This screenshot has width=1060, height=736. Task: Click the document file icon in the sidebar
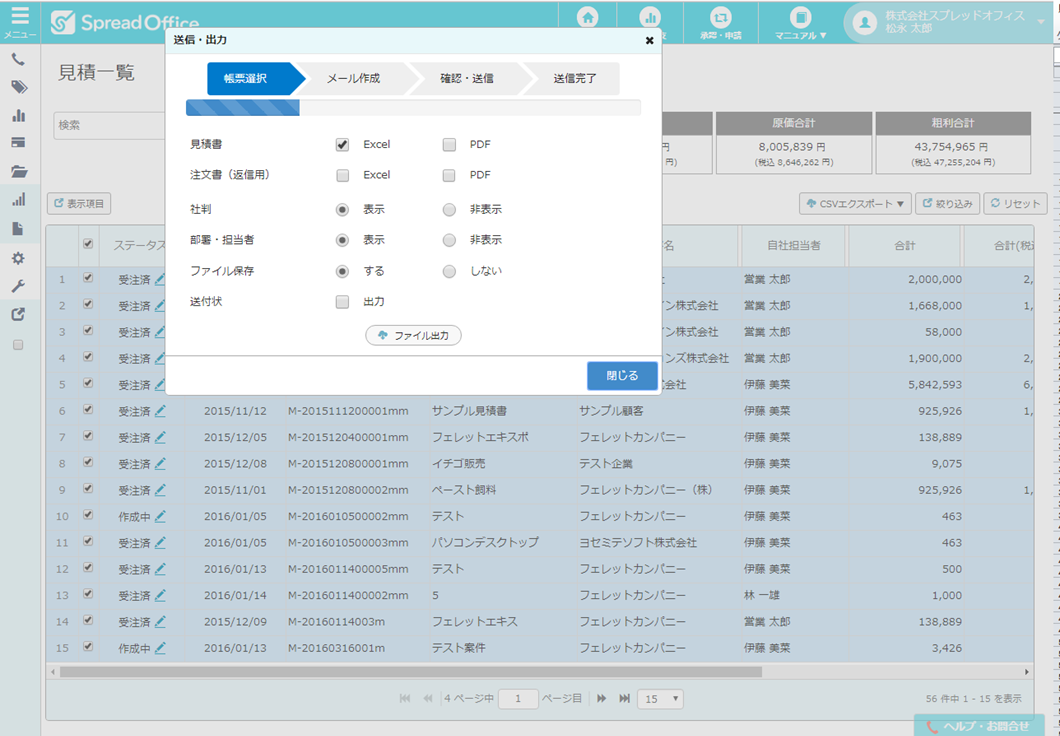tap(18, 229)
